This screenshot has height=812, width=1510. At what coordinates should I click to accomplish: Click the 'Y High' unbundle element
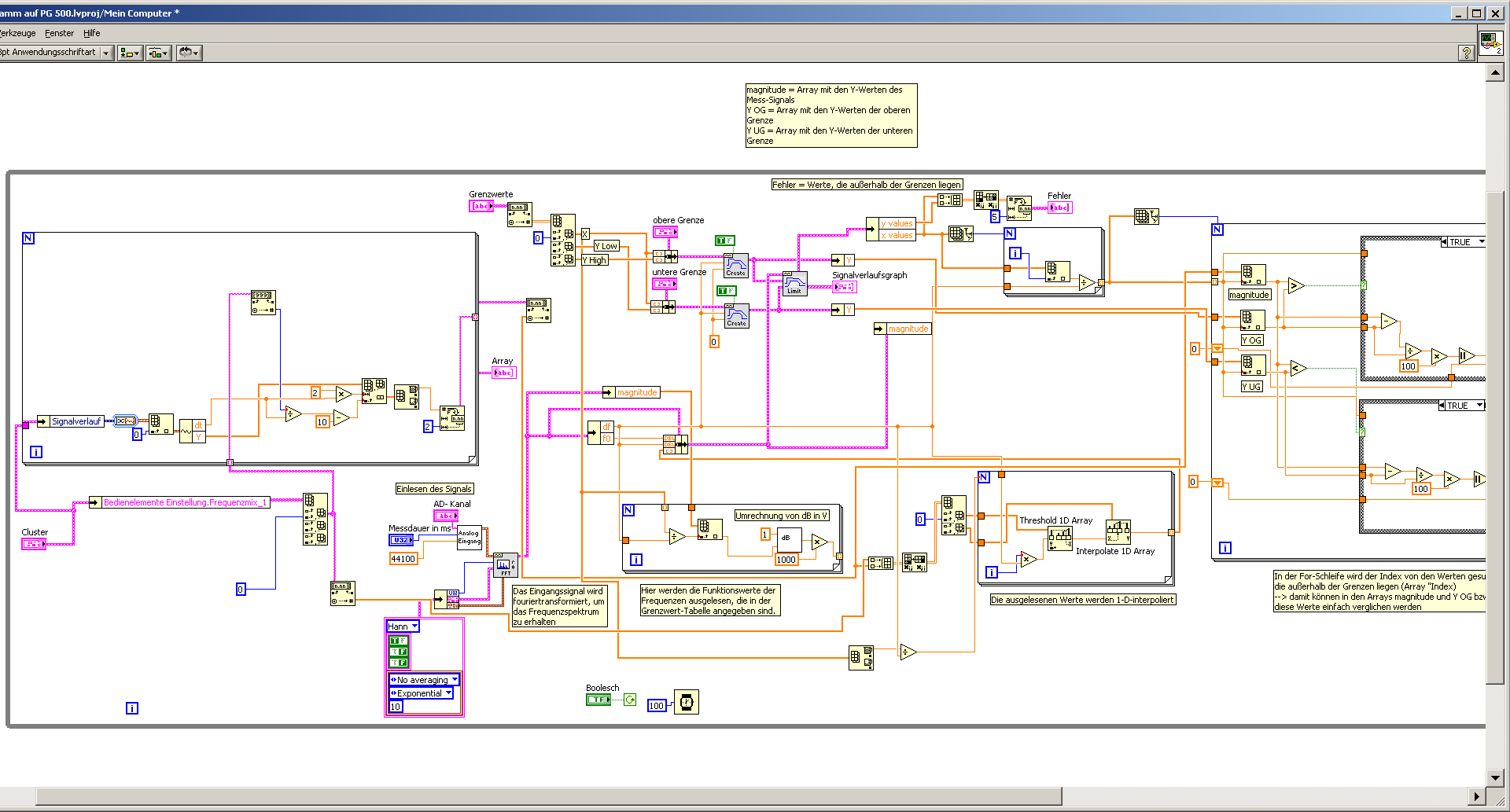[595, 260]
